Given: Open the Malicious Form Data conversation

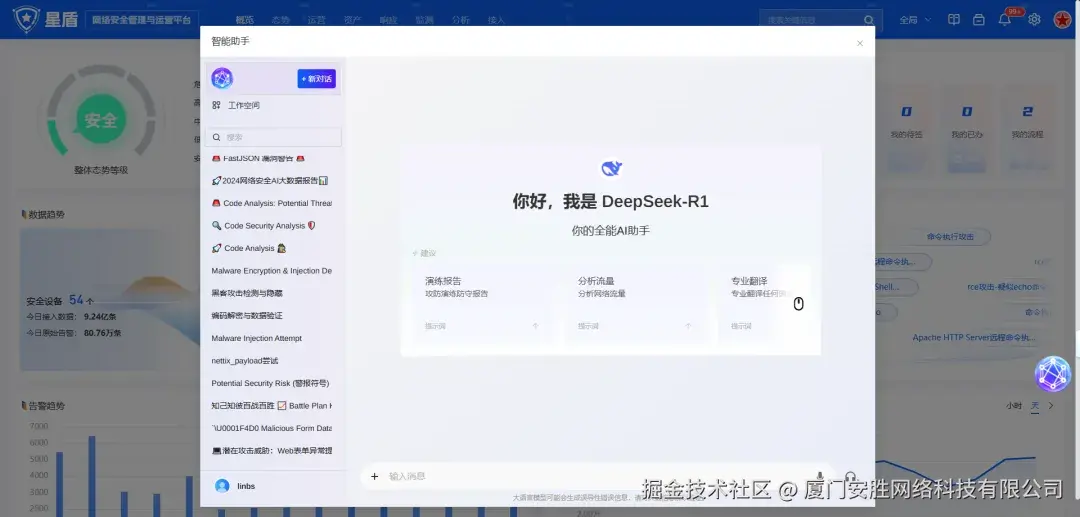Looking at the screenshot, I should (x=271, y=428).
